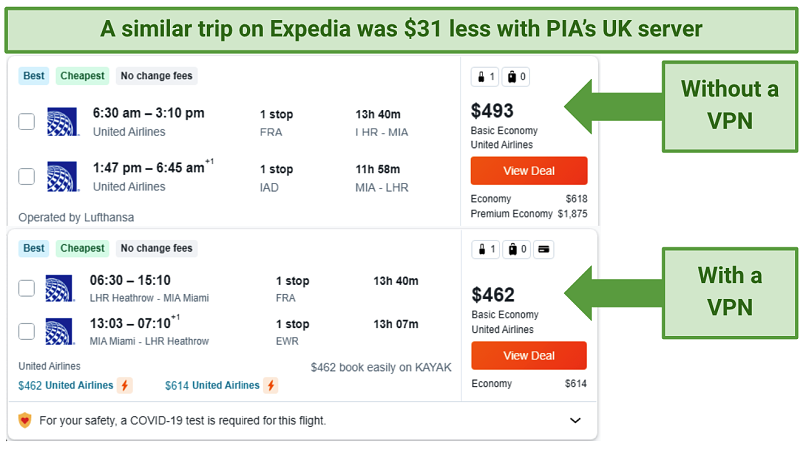Open the $462 United Airlines link
The height and width of the screenshot is (449, 806).
pos(66,385)
